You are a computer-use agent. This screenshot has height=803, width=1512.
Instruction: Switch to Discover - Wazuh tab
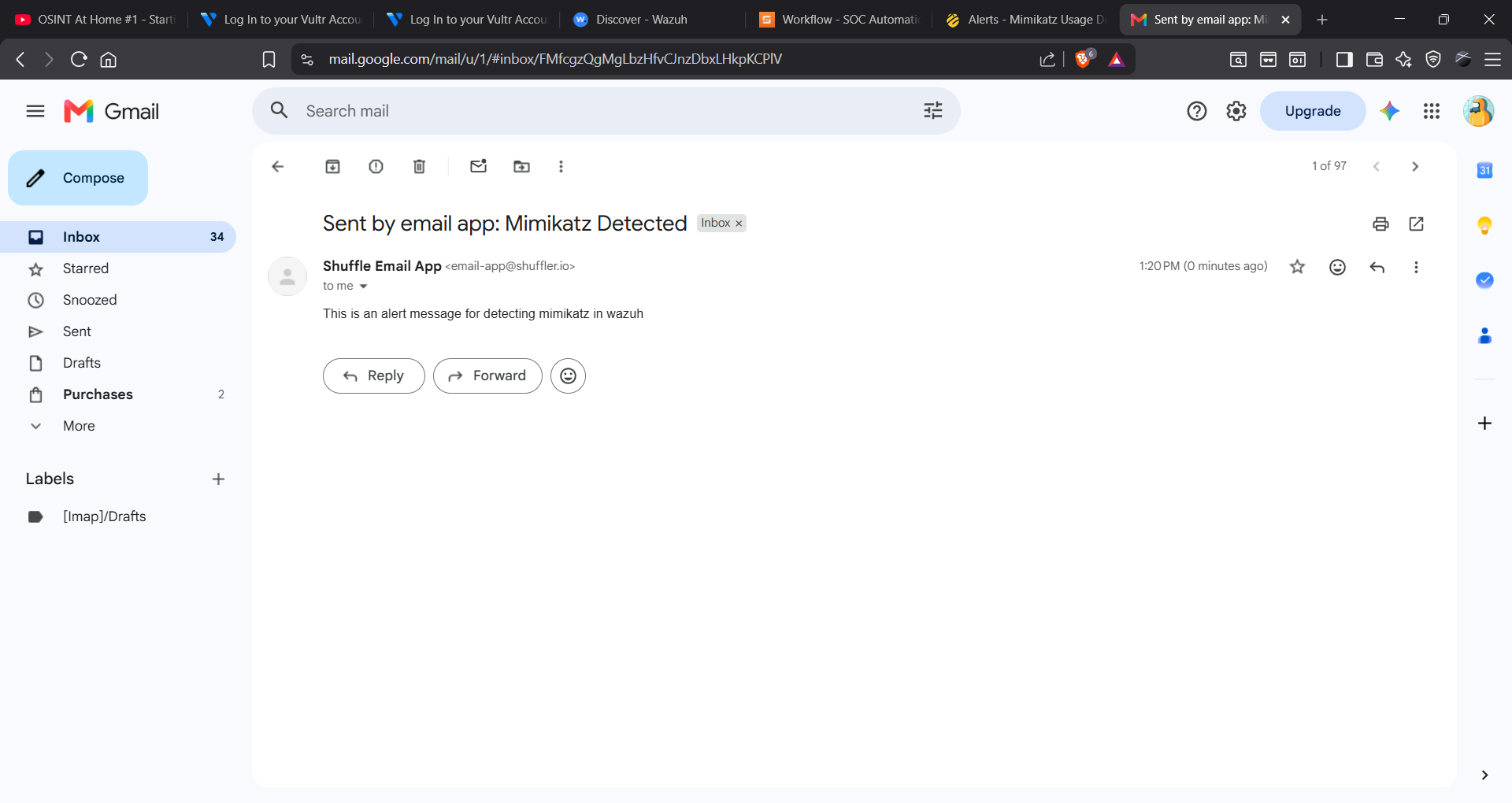652,20
